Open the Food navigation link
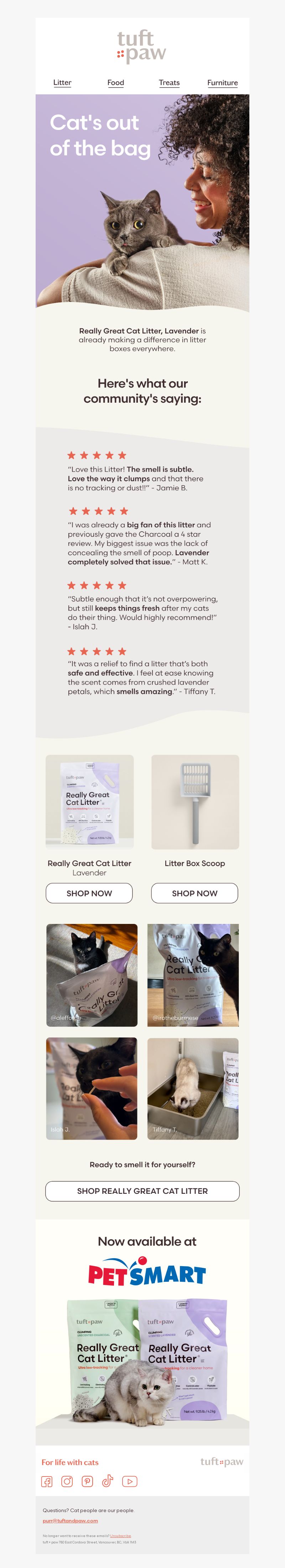 (x=116, y=83)
